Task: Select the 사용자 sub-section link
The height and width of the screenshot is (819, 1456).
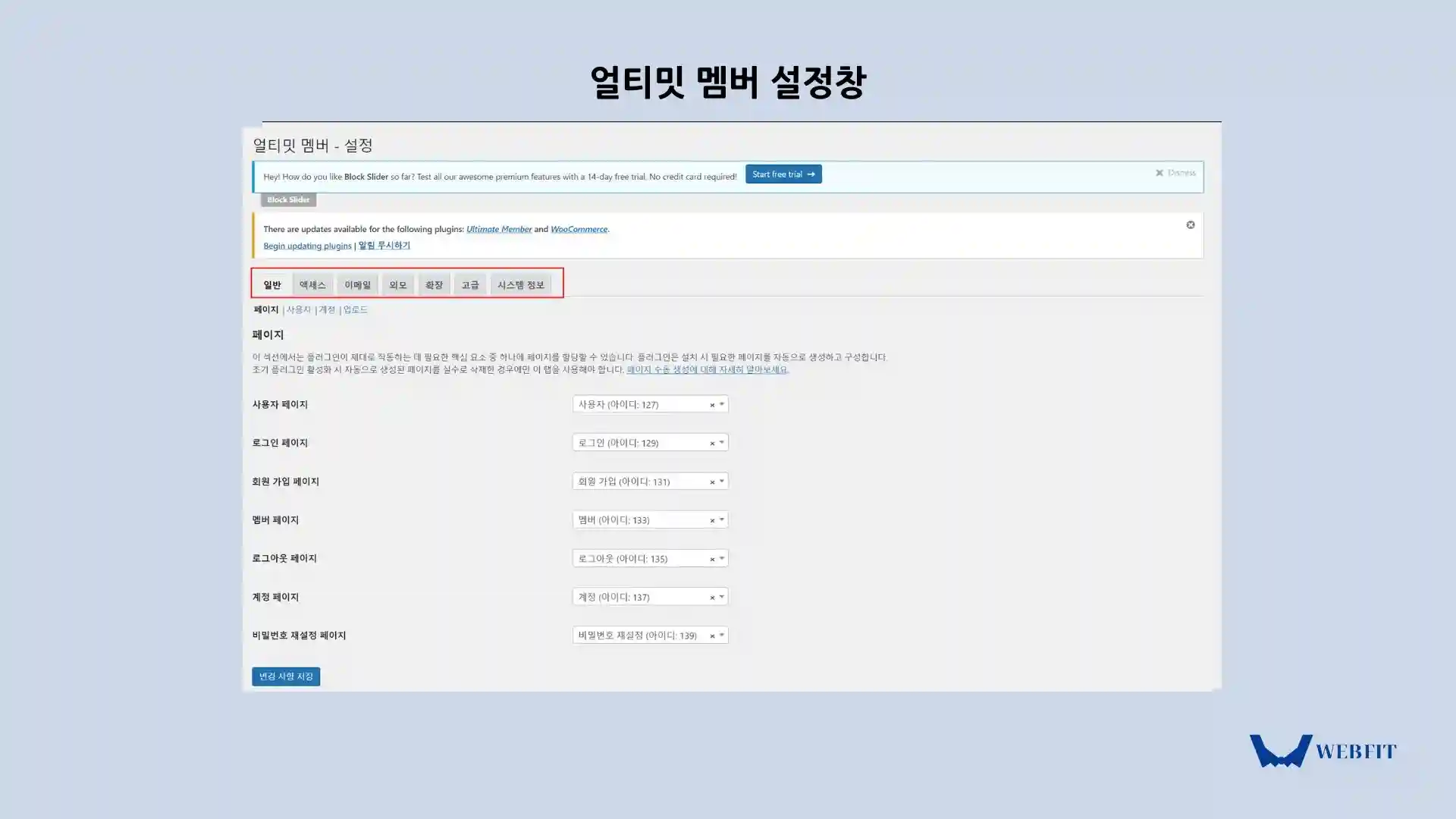Action: [x=299, y=310]
